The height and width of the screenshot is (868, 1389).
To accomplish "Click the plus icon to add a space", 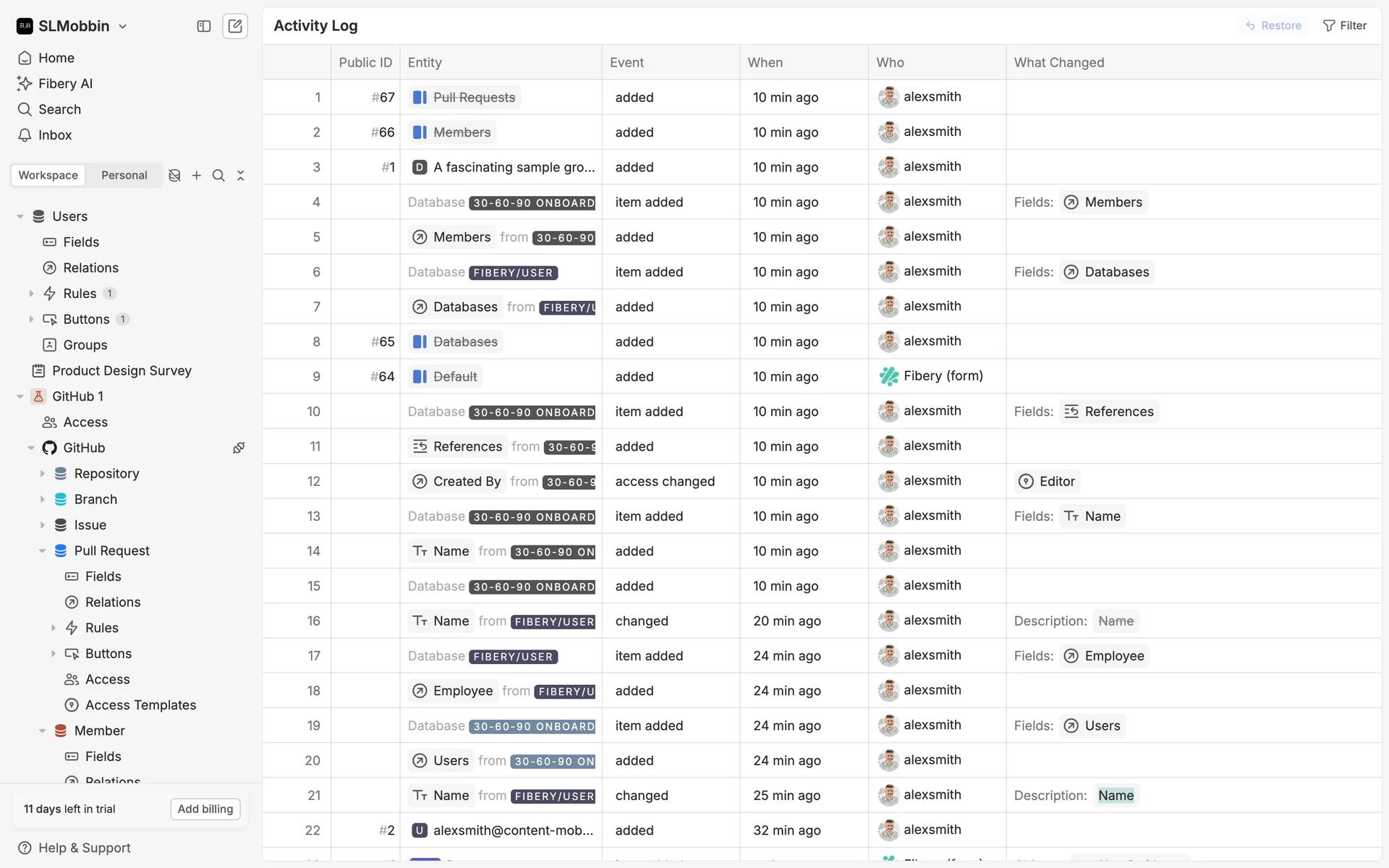I will point(197,176).
